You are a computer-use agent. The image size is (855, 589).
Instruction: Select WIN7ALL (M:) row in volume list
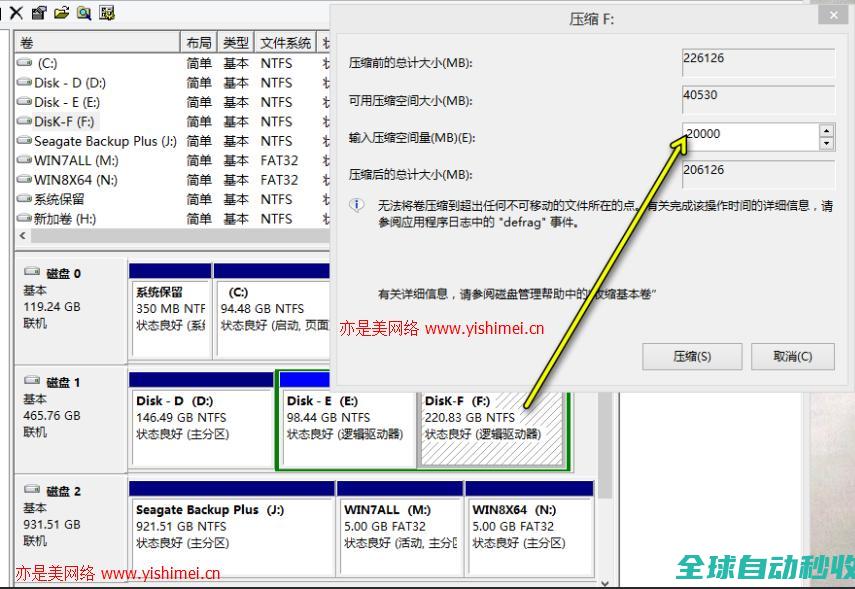point(75,160)
